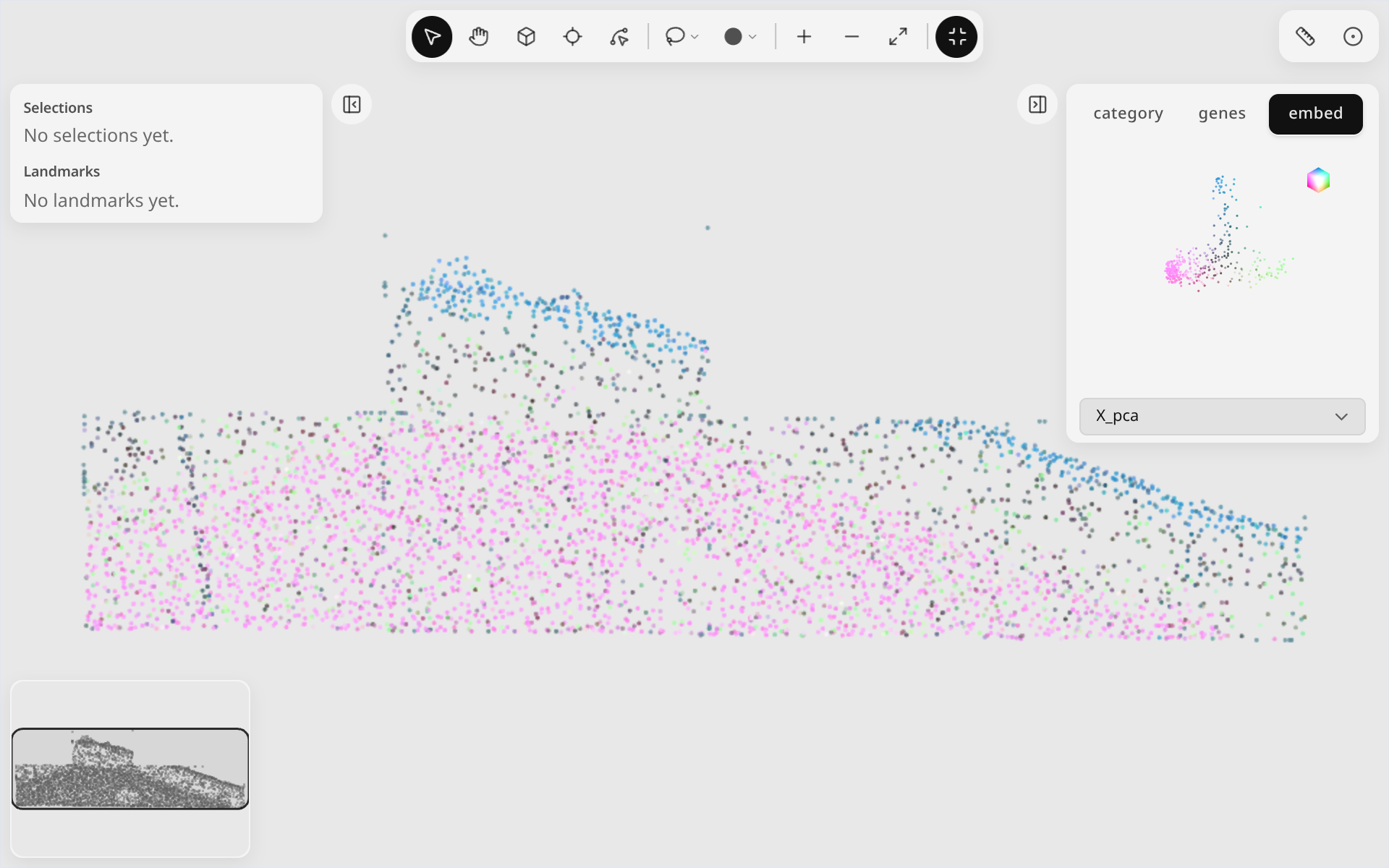1389x868 pixels.
Task: Zoom out with the minus icon
Action: (x=851, y=37)
